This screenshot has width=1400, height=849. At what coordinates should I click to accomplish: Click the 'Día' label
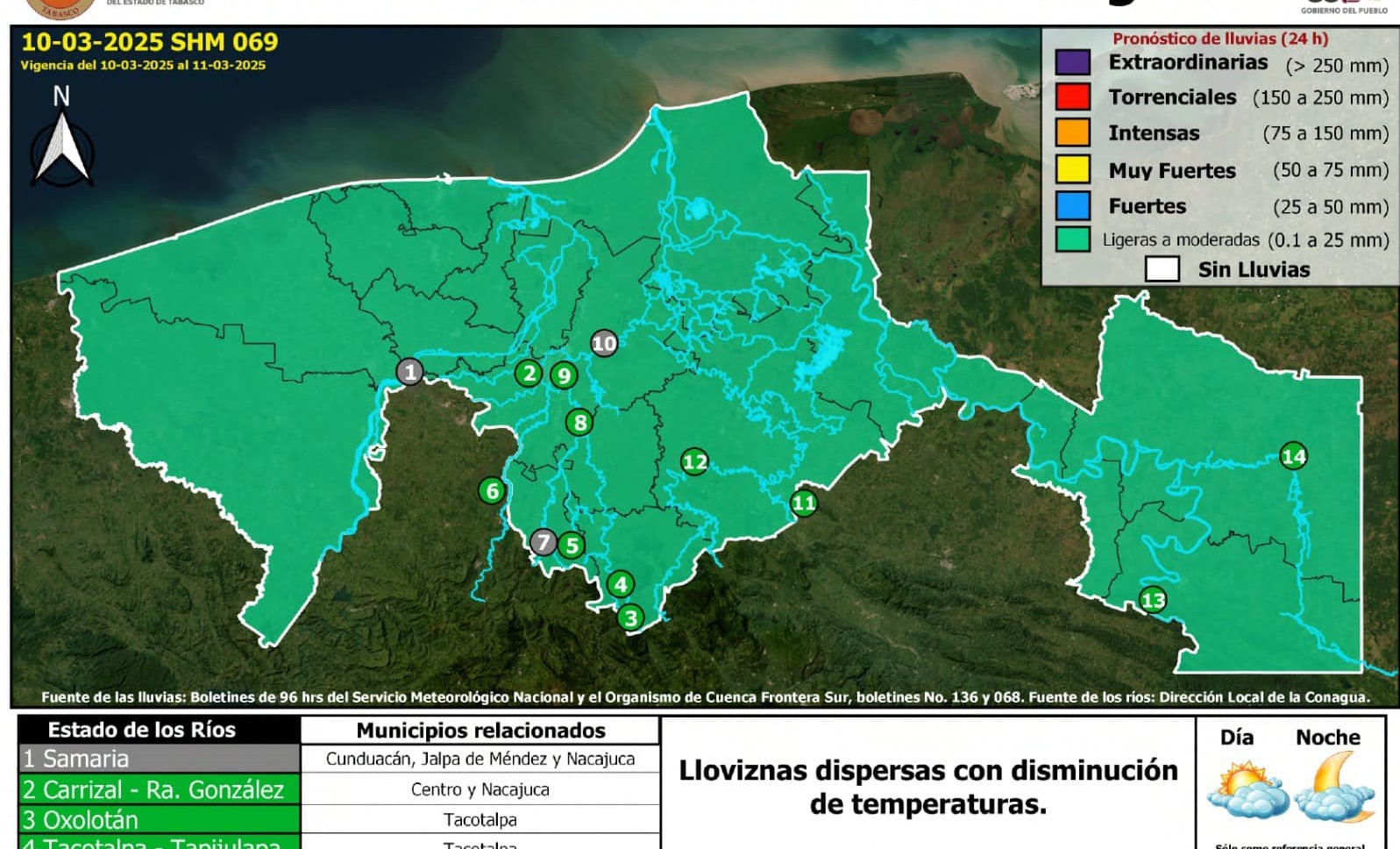pos(1237,738)
